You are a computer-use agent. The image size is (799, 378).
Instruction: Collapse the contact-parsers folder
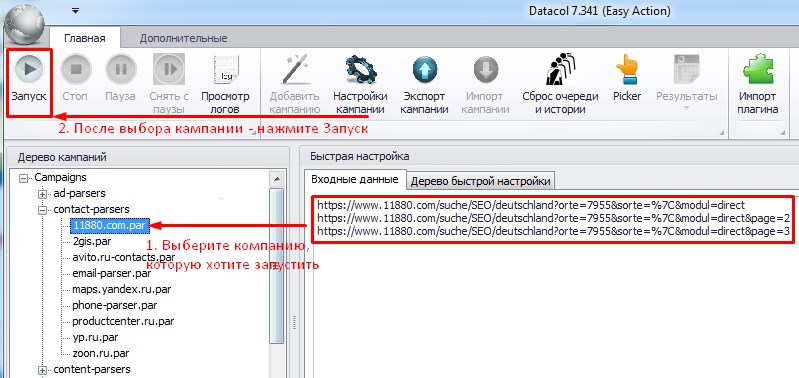[x=43, y=210]
